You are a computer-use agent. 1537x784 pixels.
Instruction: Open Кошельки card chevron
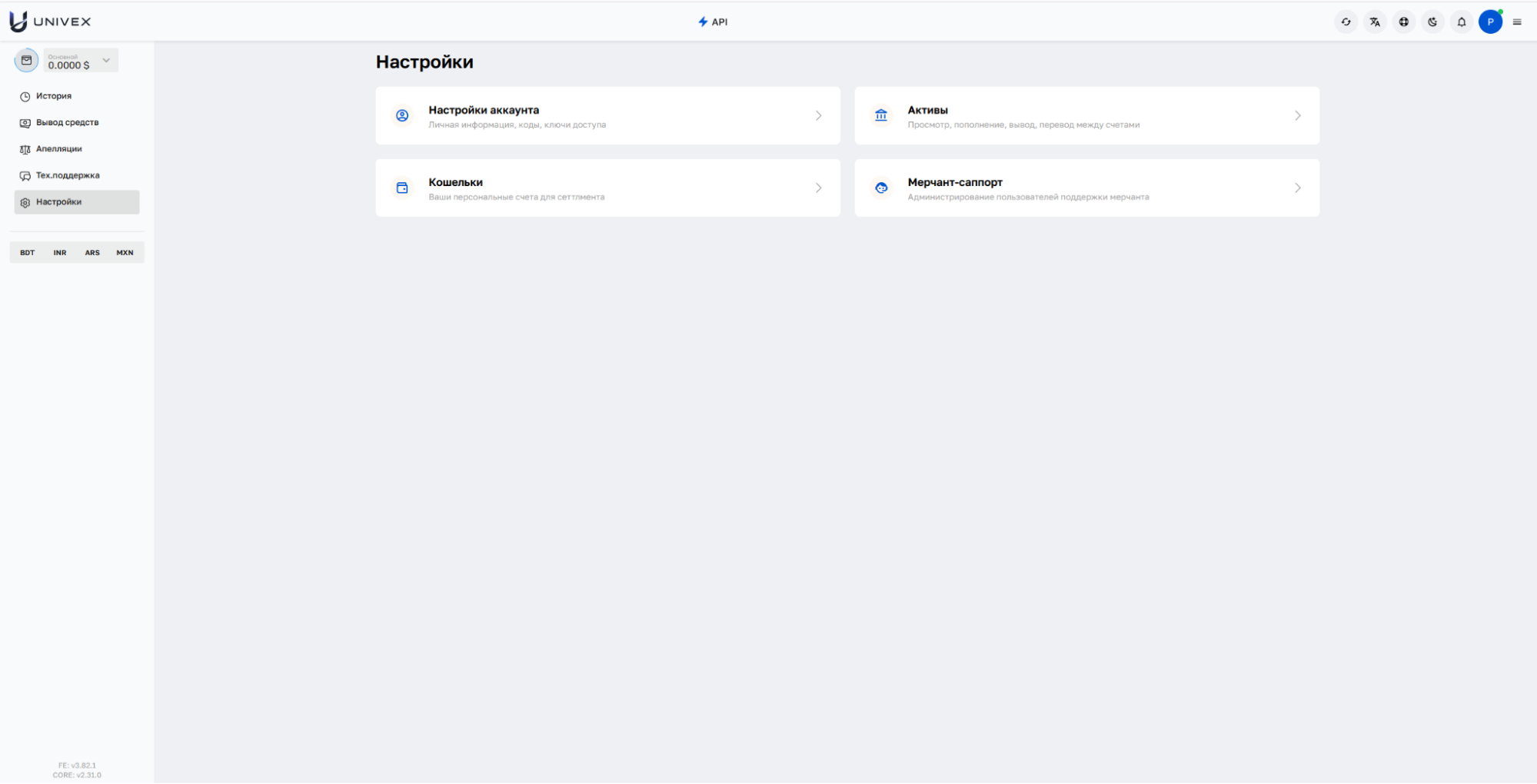[x=818, y=188]
